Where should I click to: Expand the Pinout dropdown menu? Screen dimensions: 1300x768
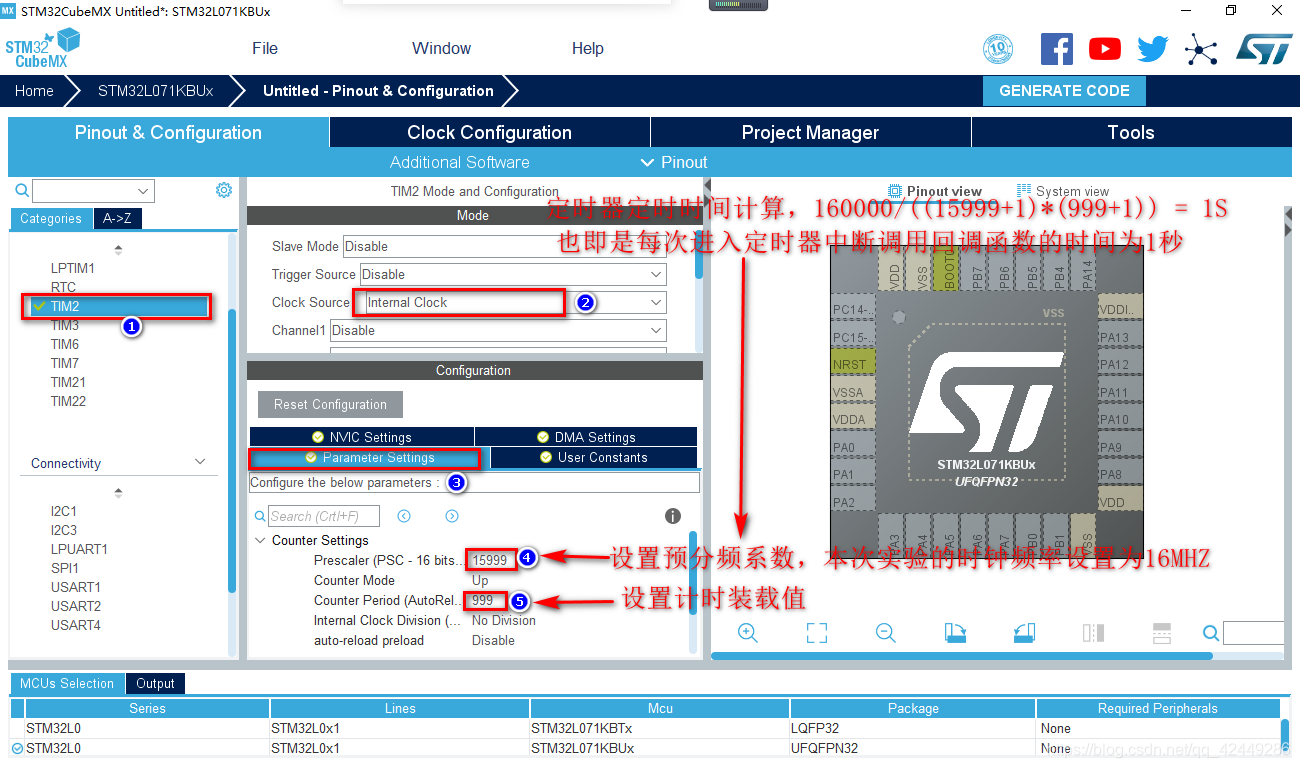click(673, 162)
